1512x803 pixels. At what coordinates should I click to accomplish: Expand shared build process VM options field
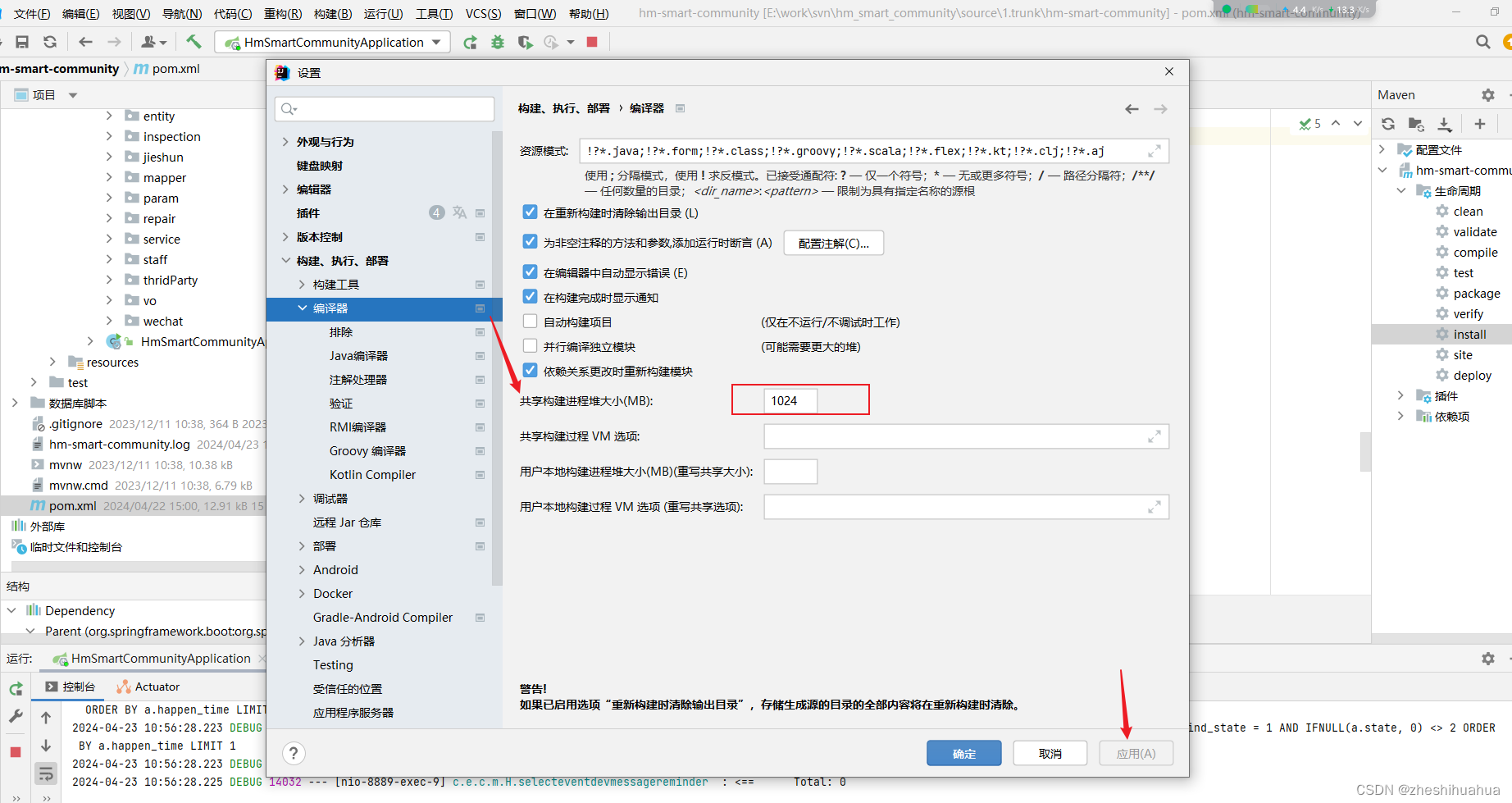[x=1154, y=436]
